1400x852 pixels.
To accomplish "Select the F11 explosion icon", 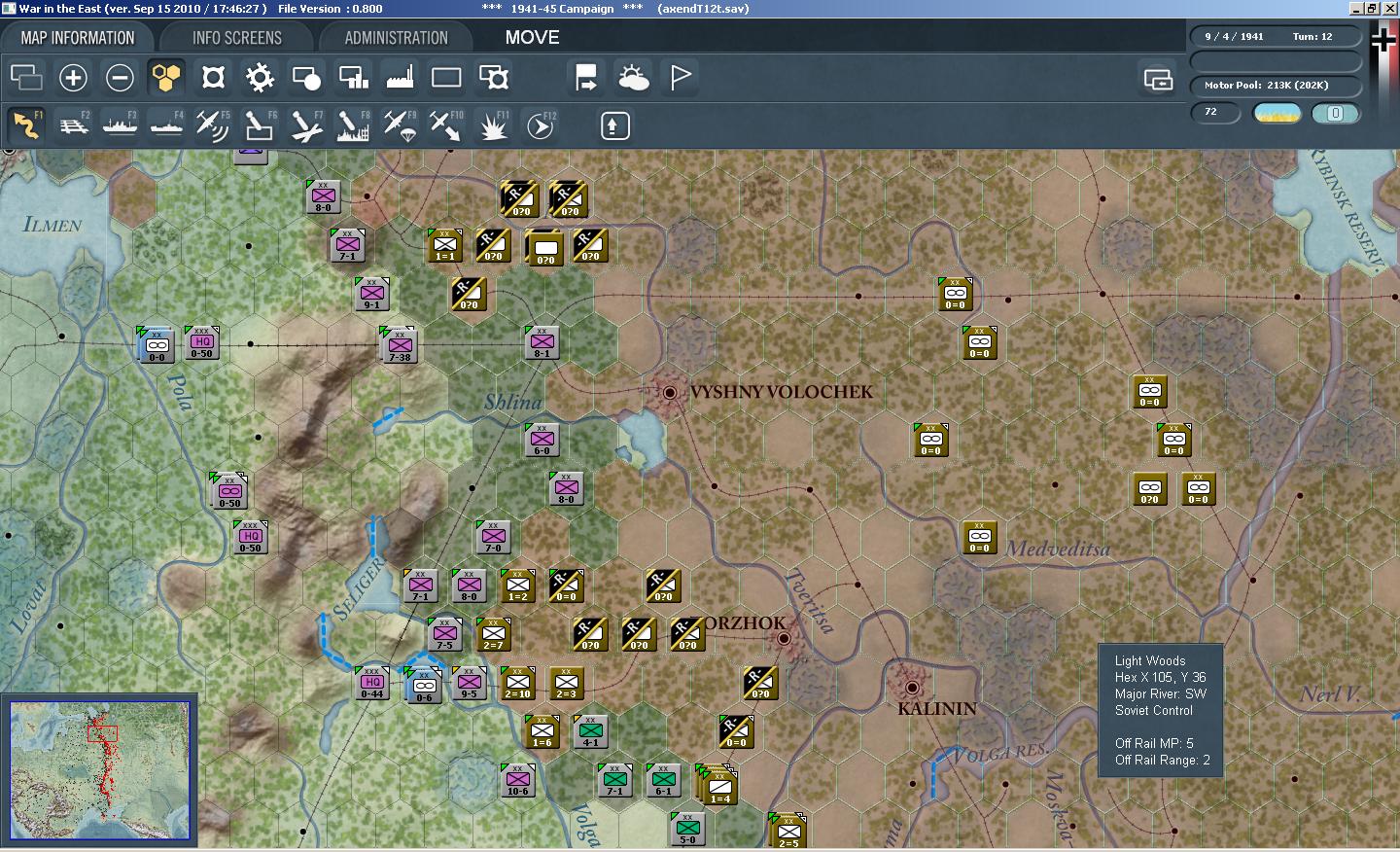I will (493, 125).
